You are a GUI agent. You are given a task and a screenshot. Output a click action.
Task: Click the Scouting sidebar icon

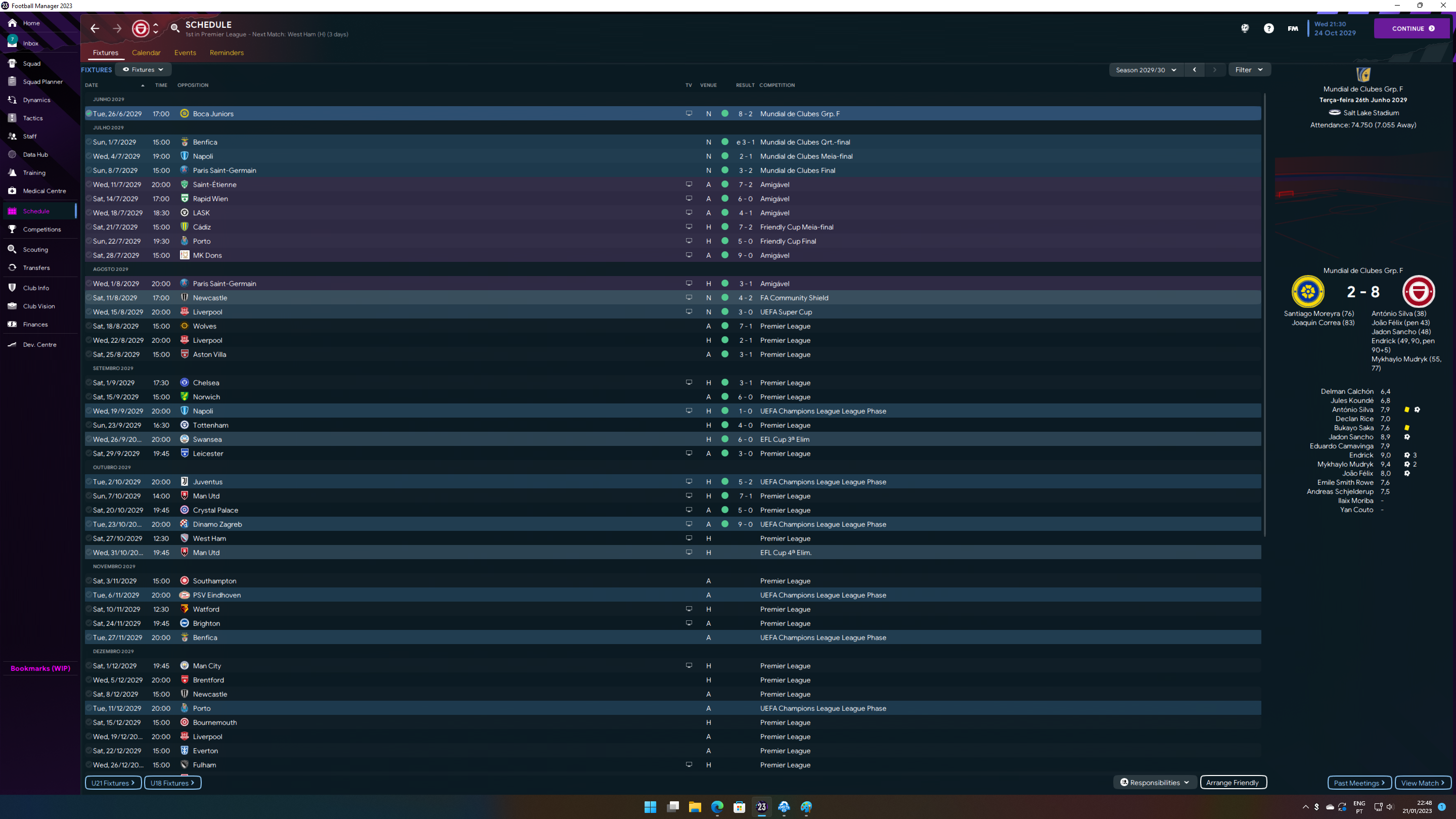(13, 249)
